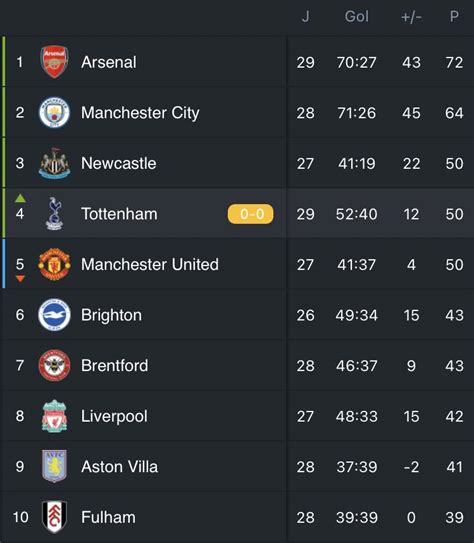Sort by the Gol column header

357,17
